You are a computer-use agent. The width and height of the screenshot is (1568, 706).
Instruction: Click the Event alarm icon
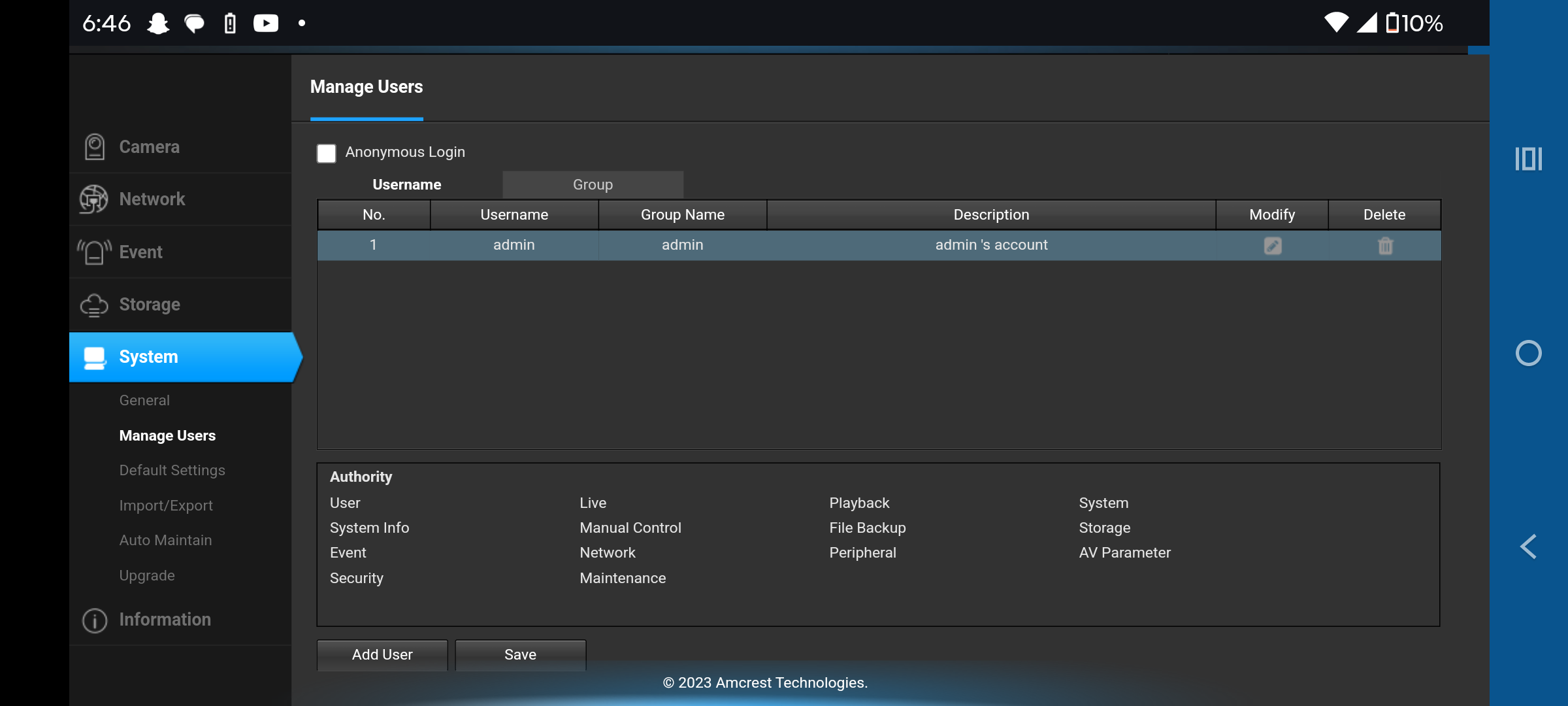coord(95,252)
